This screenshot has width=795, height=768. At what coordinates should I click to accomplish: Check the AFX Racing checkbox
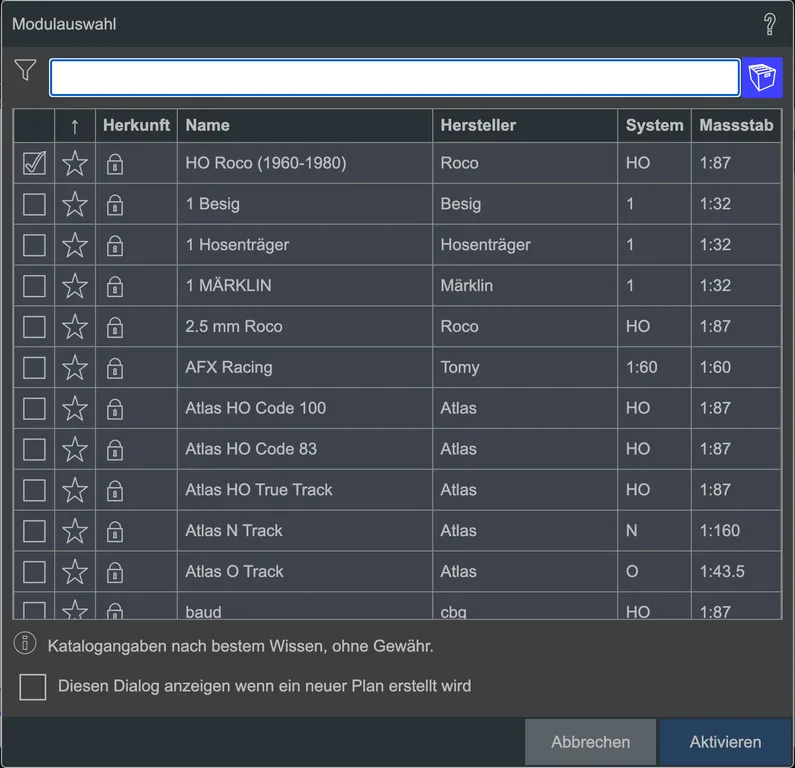(34, 368)
